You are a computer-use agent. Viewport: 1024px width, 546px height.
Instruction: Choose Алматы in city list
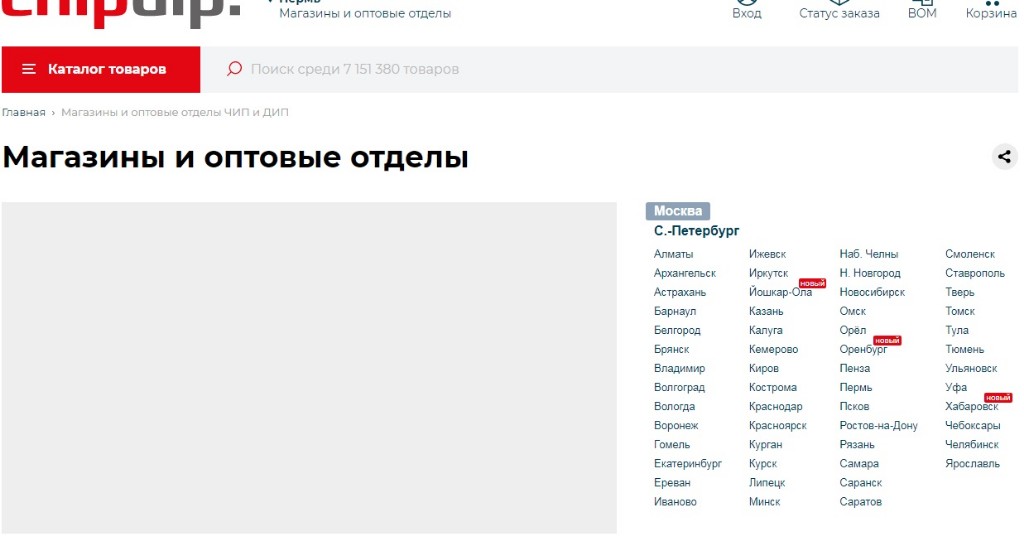point(673,254)
